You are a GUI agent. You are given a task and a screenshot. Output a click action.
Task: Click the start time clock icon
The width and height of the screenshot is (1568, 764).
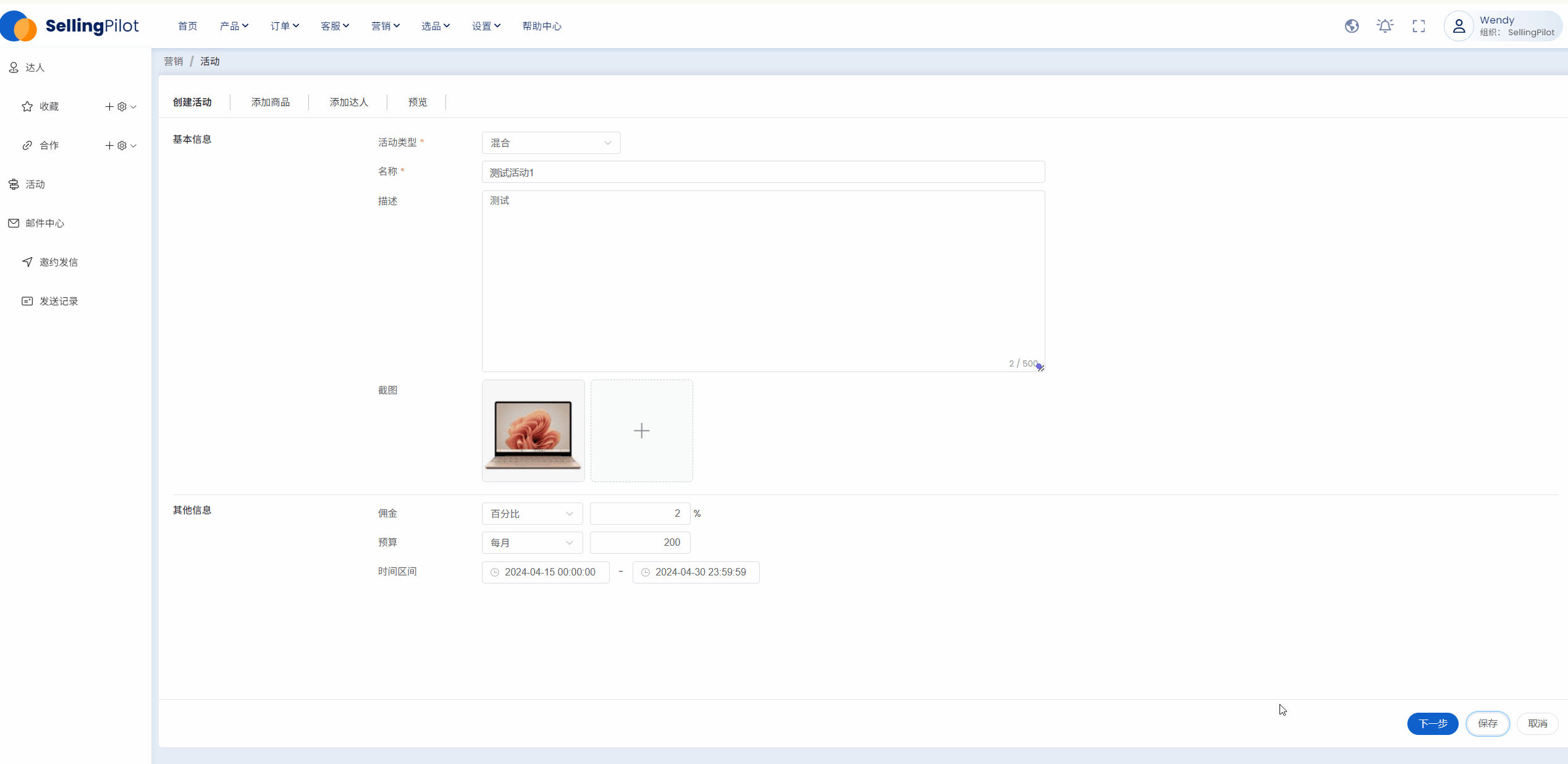click(x=495, y=572)
